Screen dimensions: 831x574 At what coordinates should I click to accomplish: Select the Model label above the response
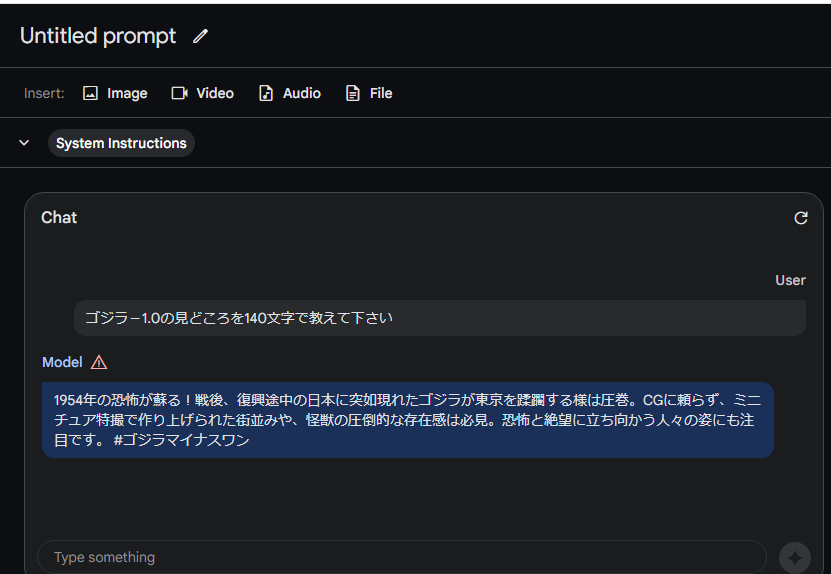point(62,363)
